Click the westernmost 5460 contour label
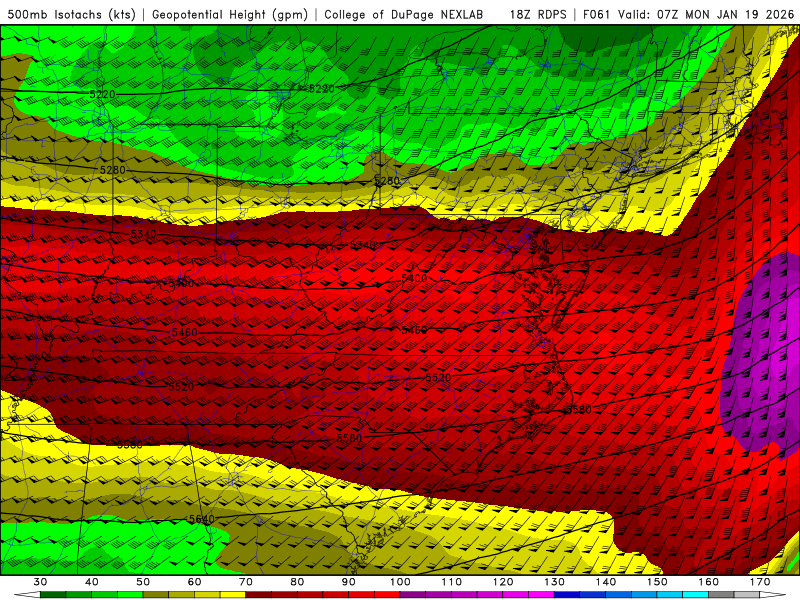Viewport: 800px width, 600px height. 184,333
